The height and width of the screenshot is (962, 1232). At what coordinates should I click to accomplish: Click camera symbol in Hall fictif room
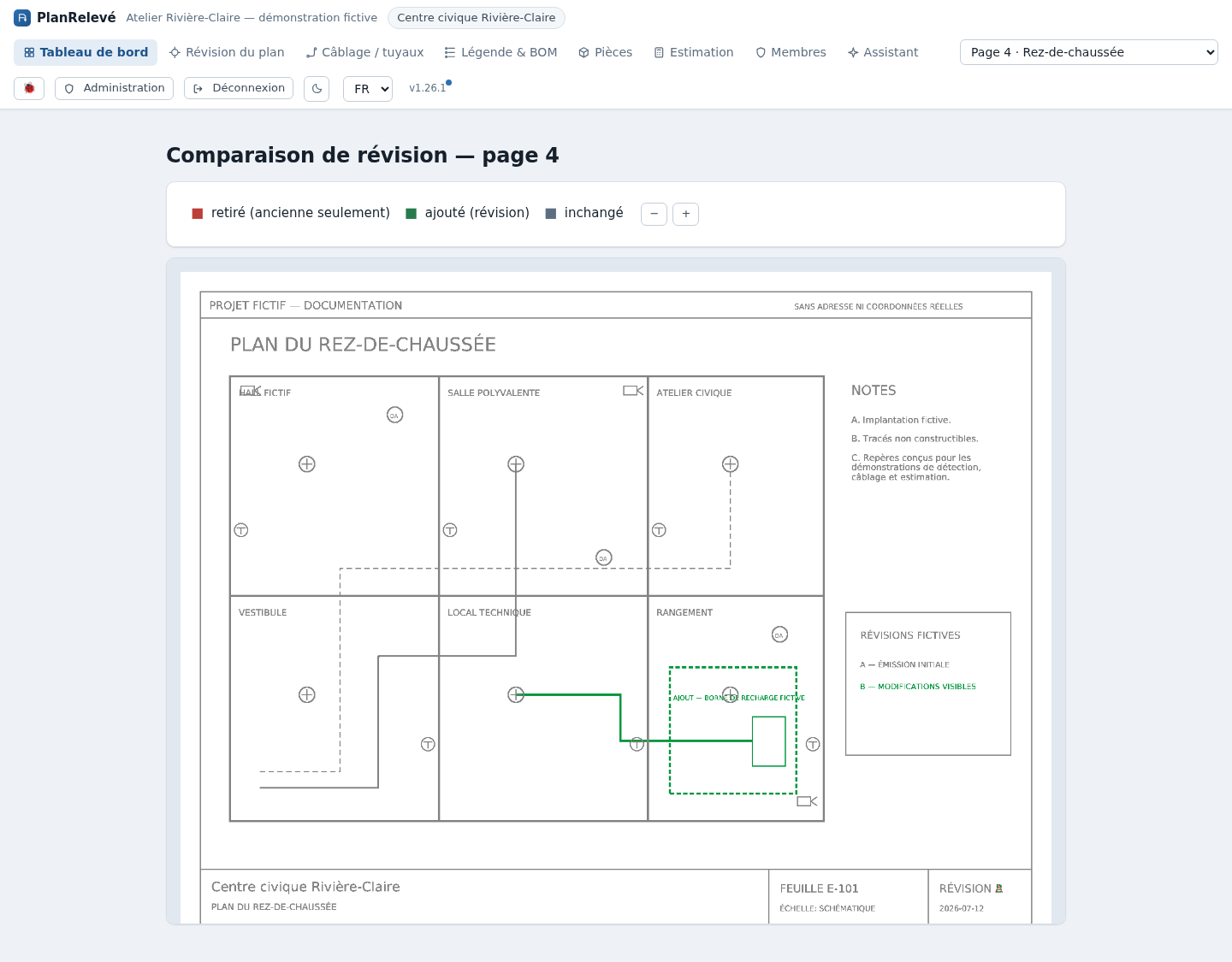tap(251, 390)
